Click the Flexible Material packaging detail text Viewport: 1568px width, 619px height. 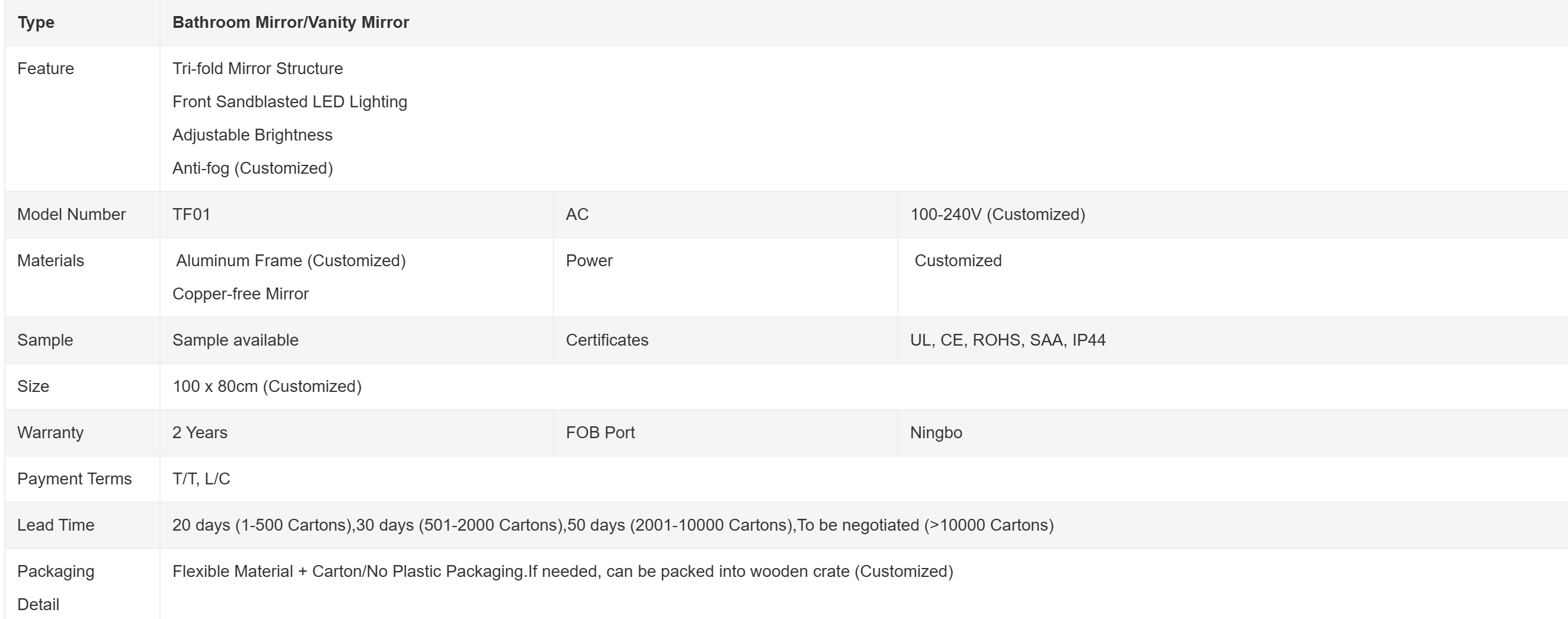pos(562,572)
